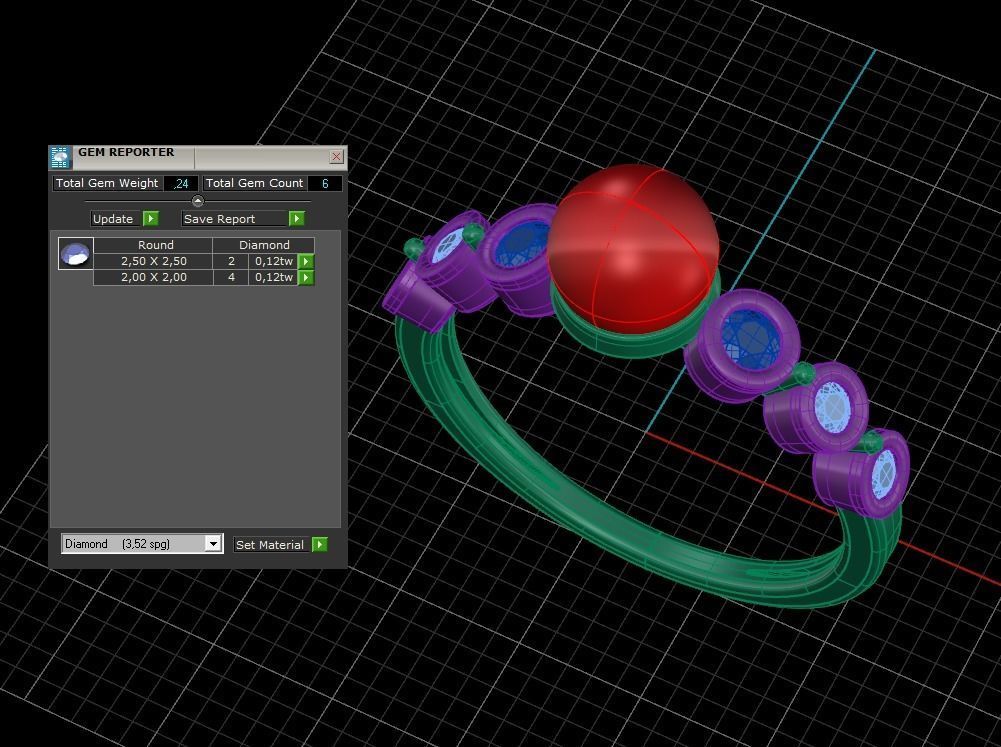Select the 2,00 X 2,00 size cell
This screenshot has width=1001, height=747.
coord(154,278)
